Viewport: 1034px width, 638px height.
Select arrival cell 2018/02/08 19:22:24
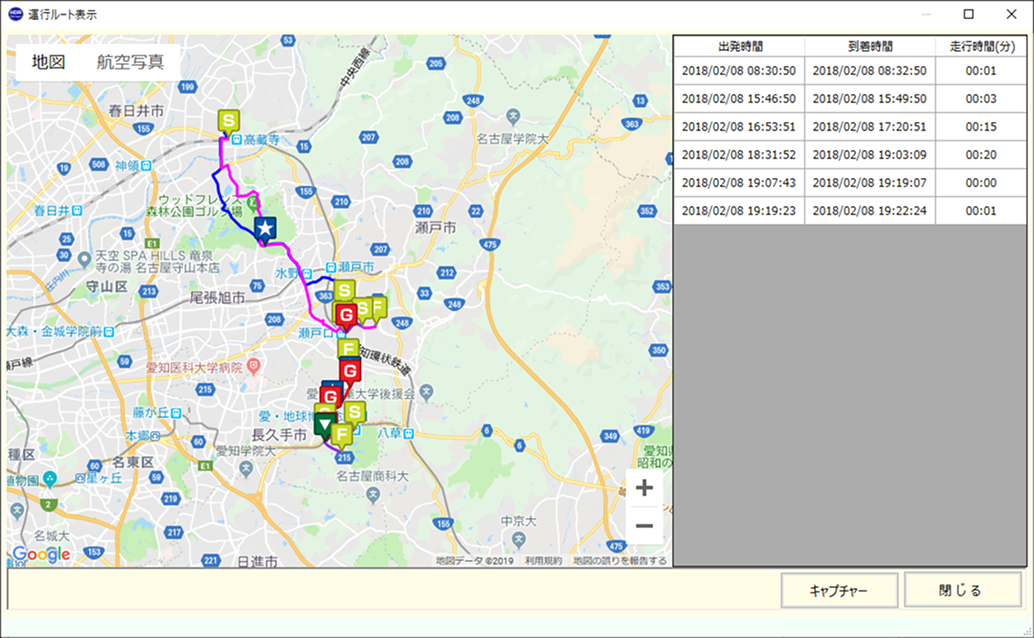pos(870,211)
